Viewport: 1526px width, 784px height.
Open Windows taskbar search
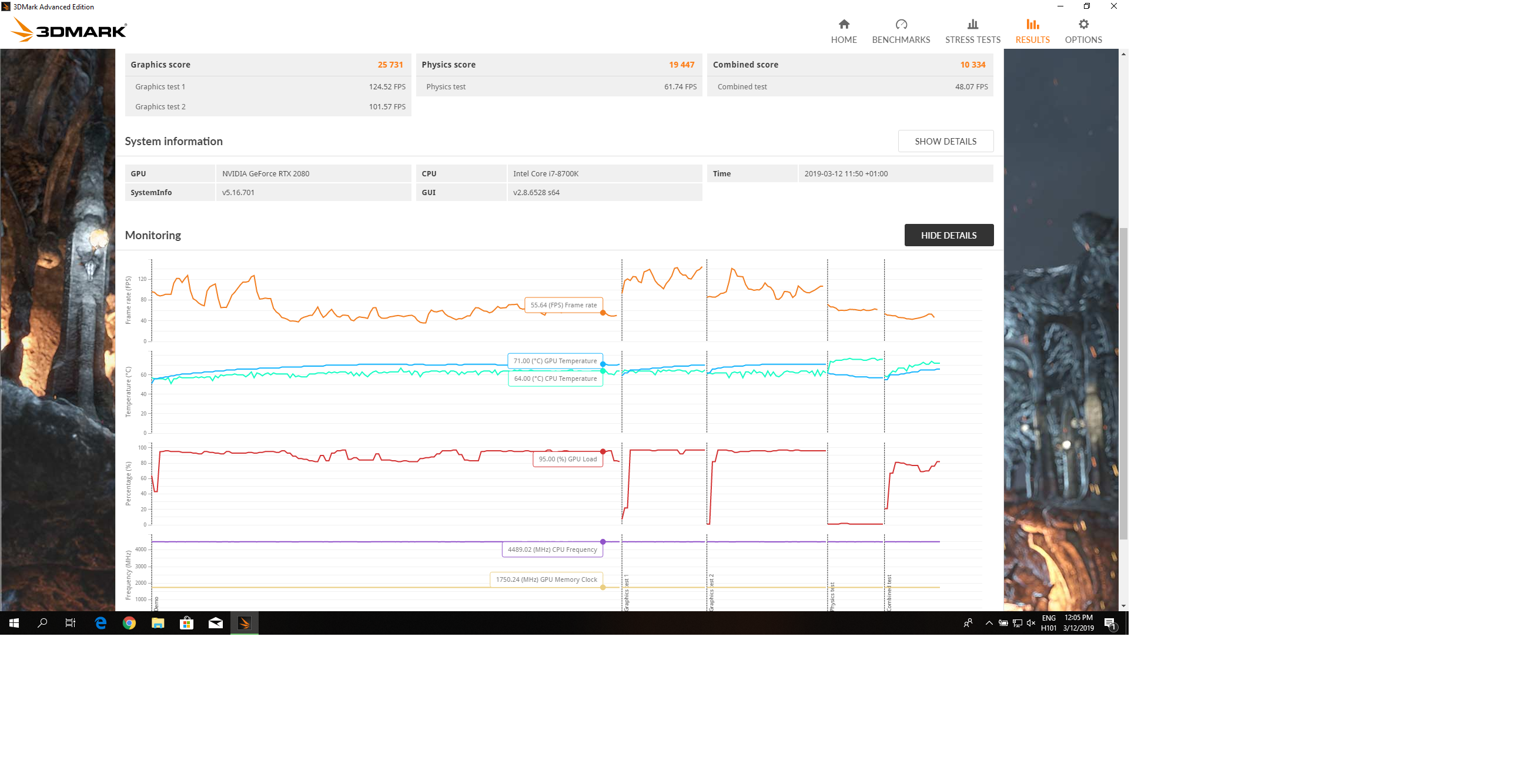click(x=43, y=623)
